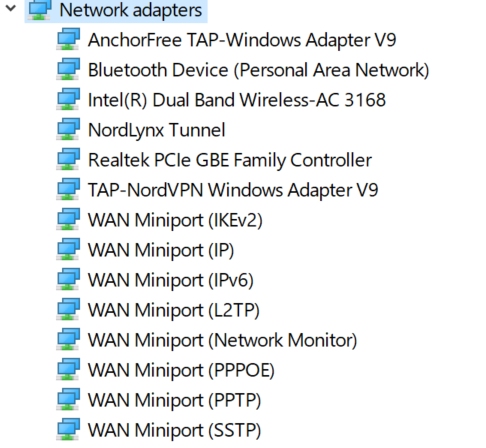The width and height of the screenshot is (486, 448).
Task: Collapse the Network adapters category
Action: click(x=11, y=8)
